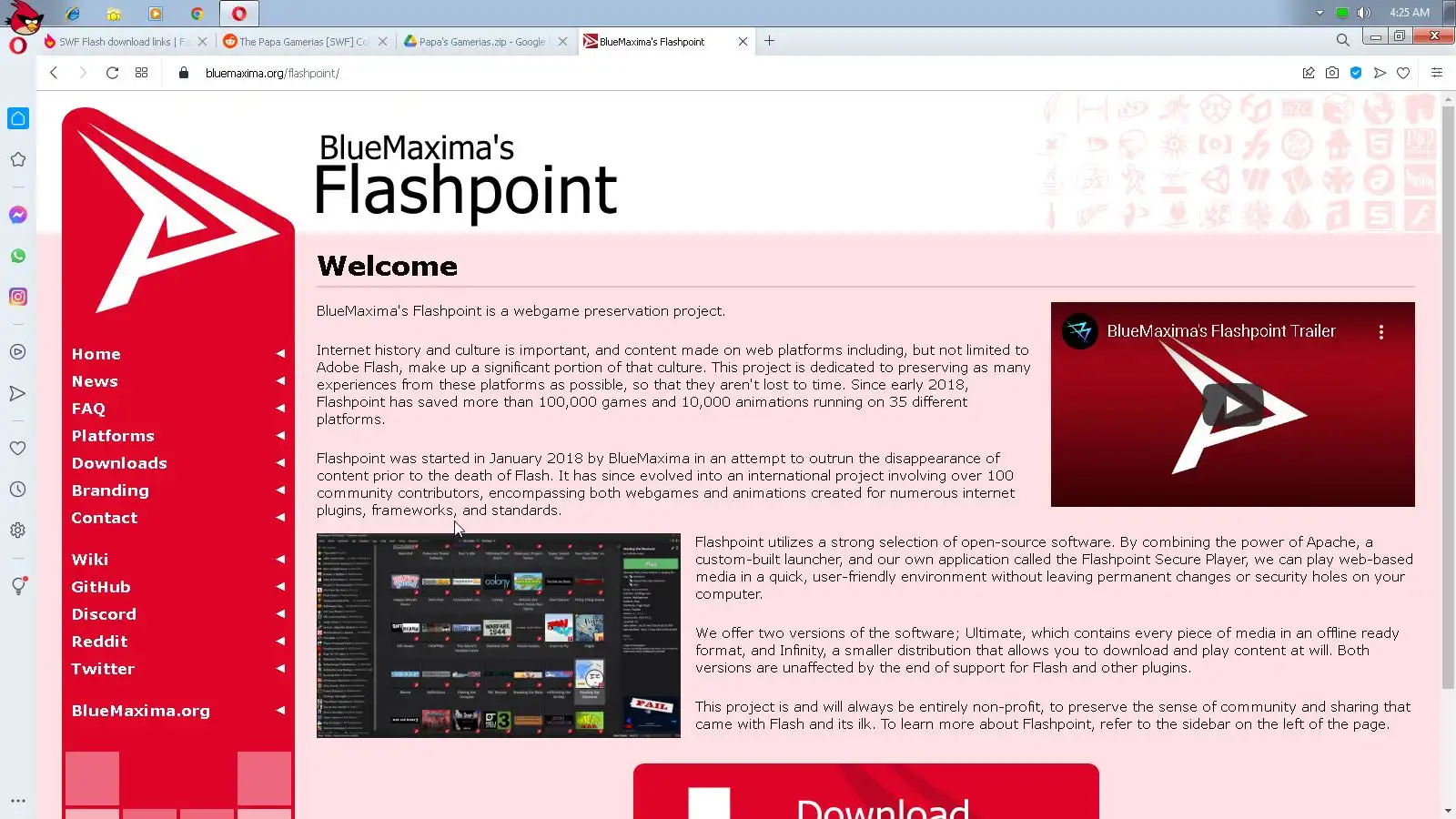
Task: Open BlueMaxima.org link in sidebar
Action: tap(140, 711)
